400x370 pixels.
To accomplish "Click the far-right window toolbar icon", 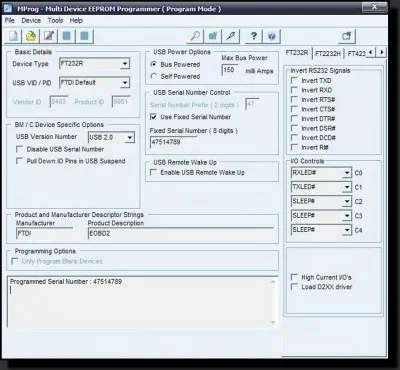I will coord(347,36).
